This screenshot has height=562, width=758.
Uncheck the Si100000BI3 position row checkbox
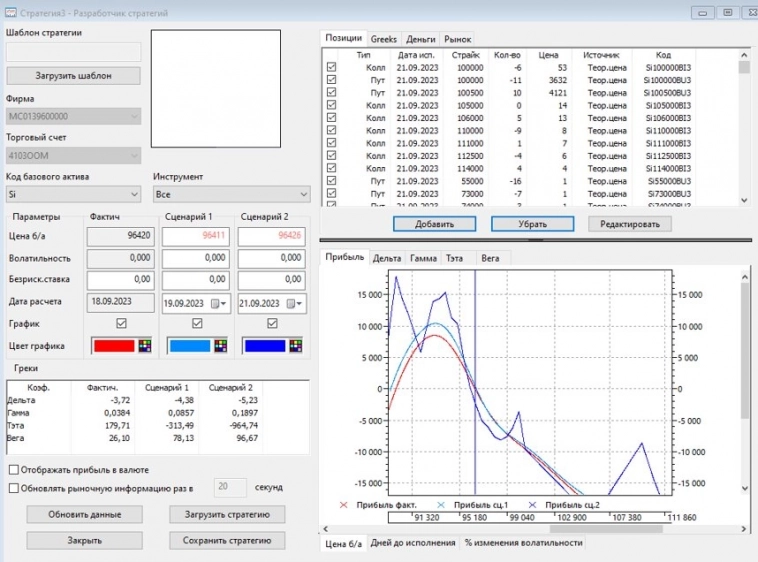point(332,67)
